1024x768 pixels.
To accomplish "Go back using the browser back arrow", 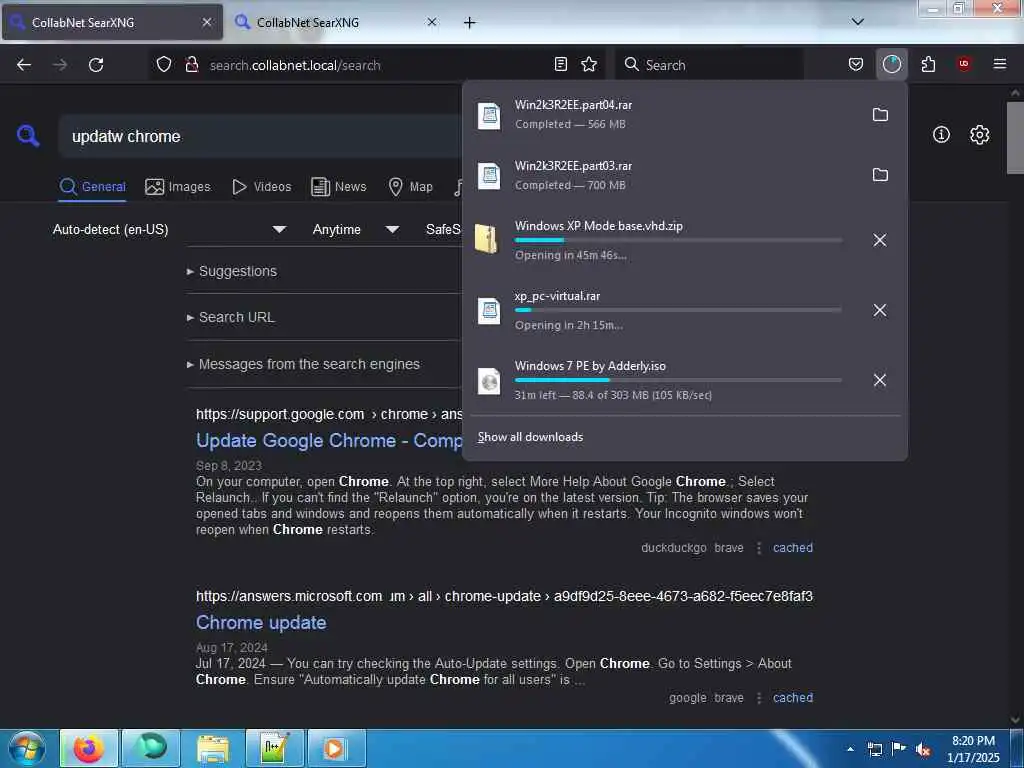I will pyautogui.click(x=24, y=65).
